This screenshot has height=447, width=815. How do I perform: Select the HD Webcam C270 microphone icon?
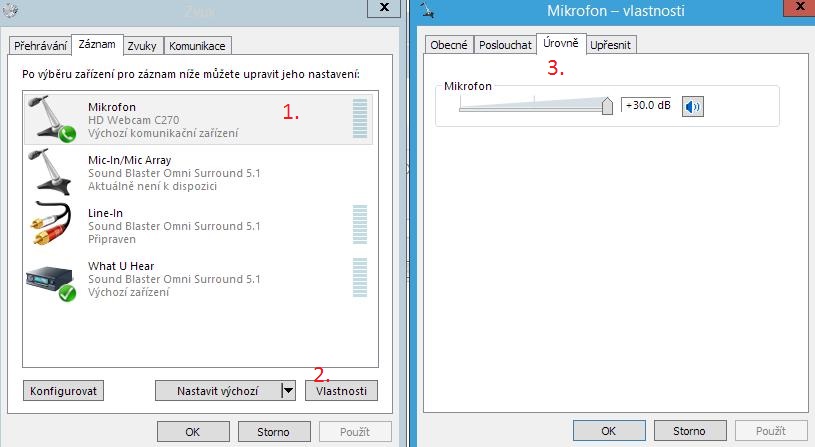(x=51, y=119)
